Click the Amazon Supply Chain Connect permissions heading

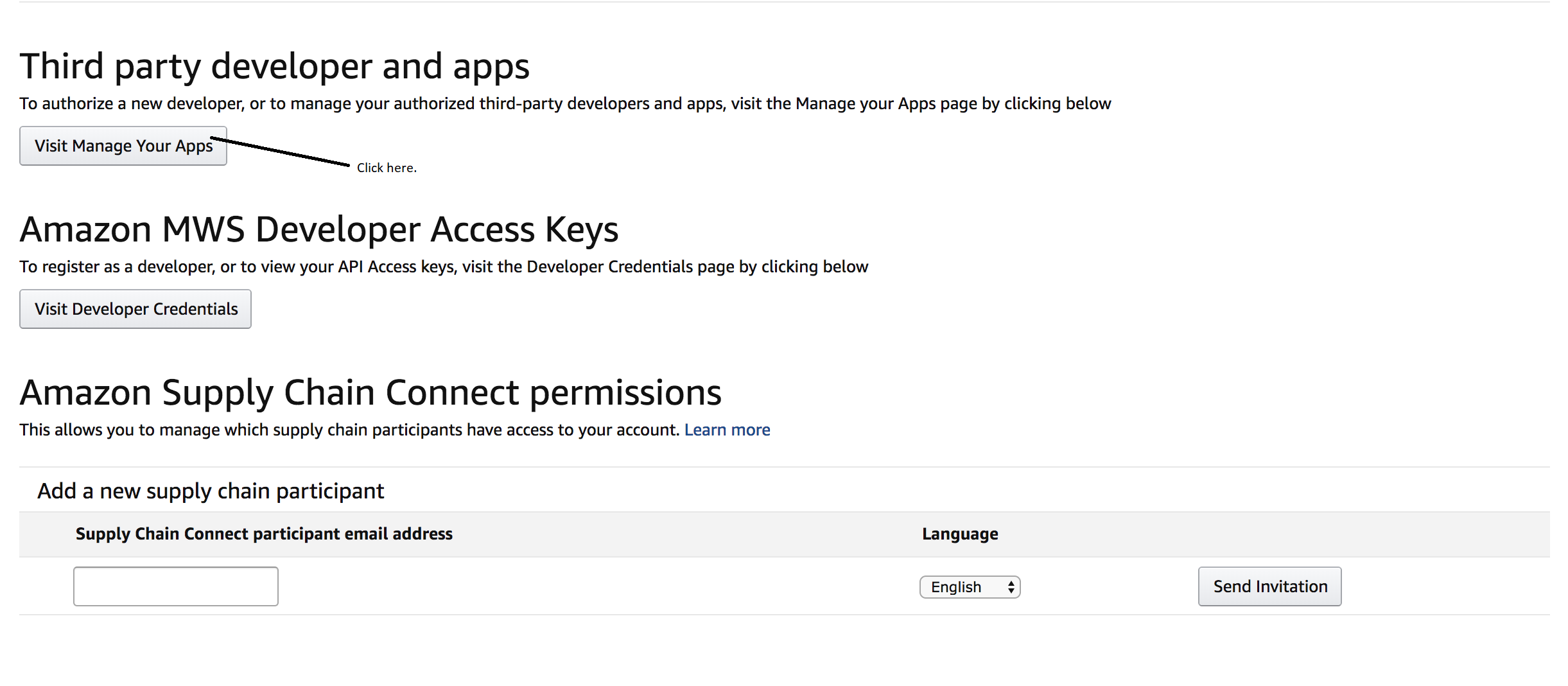[x=370, y=392]
